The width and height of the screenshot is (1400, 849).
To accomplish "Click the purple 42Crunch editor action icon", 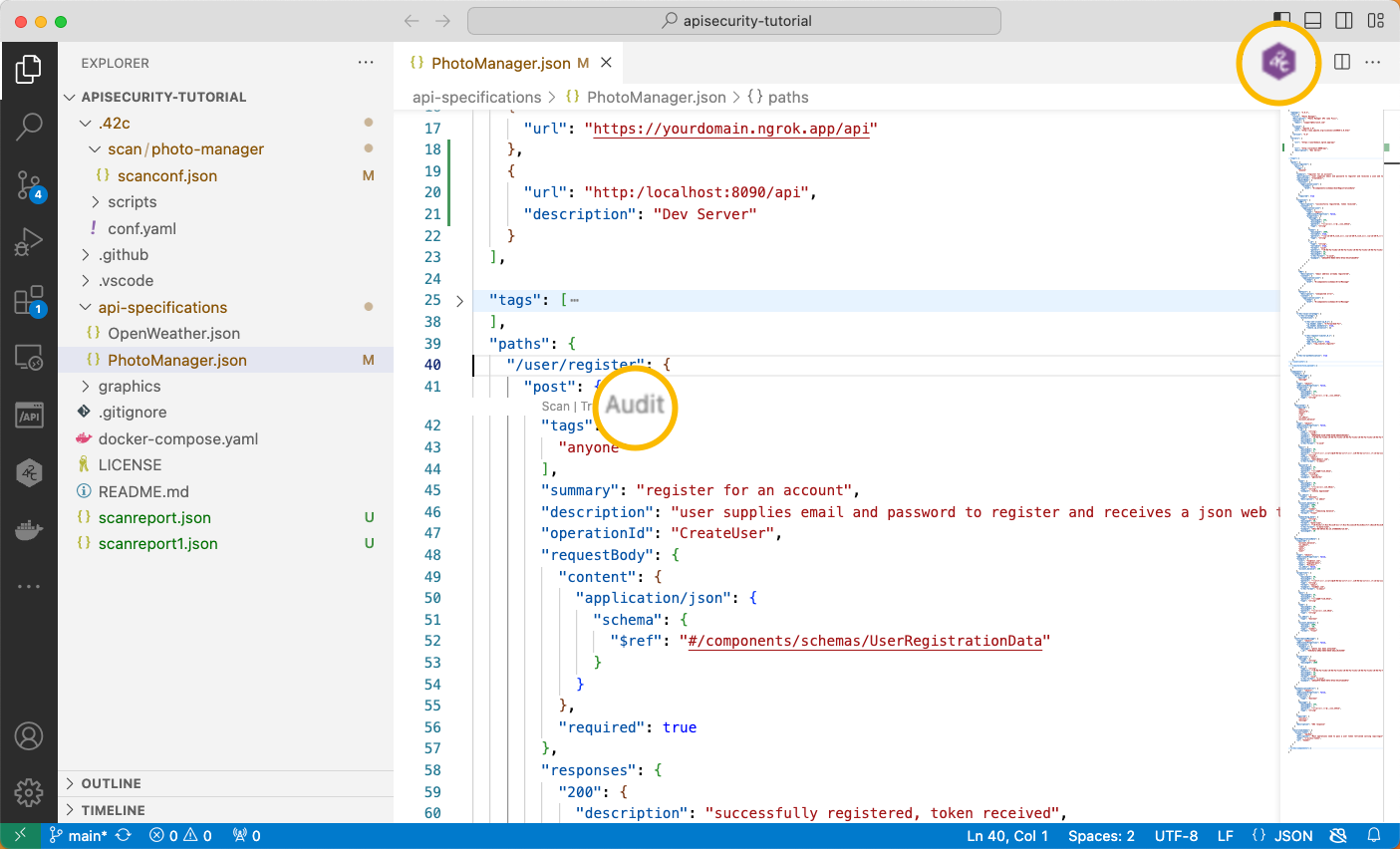I will (1278, 62).
